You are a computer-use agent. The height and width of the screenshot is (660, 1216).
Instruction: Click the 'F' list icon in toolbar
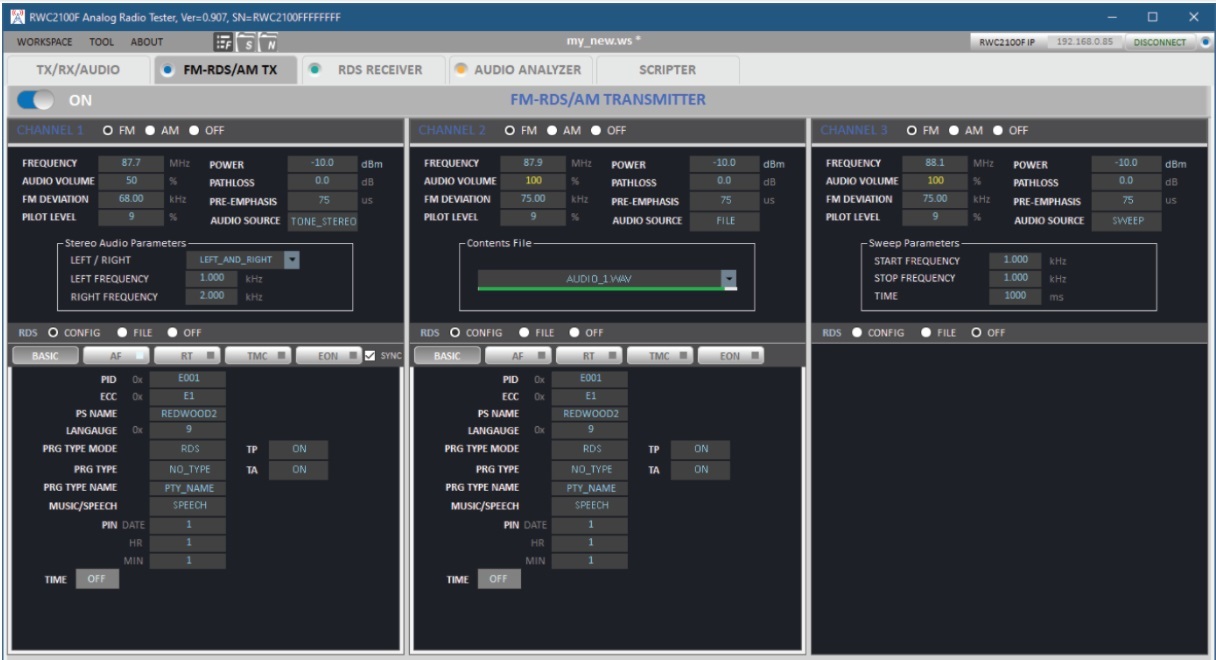click(223, 42)
